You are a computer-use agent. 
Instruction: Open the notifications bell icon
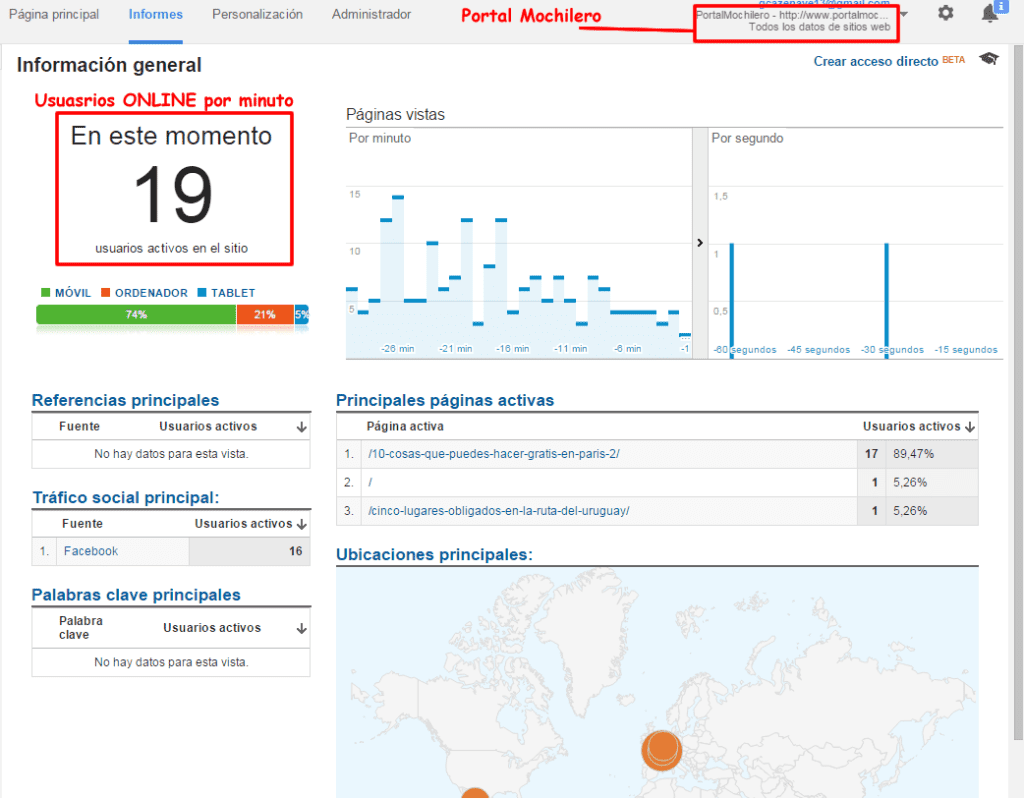pos(990,14)
